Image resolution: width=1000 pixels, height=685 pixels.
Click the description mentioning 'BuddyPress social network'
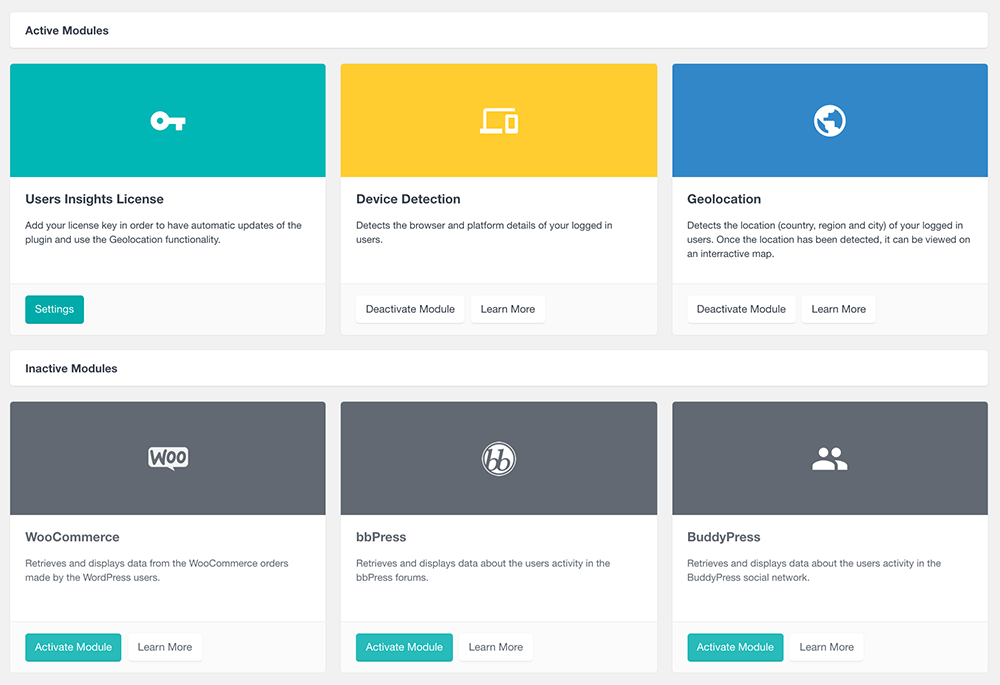pos(814,570)
